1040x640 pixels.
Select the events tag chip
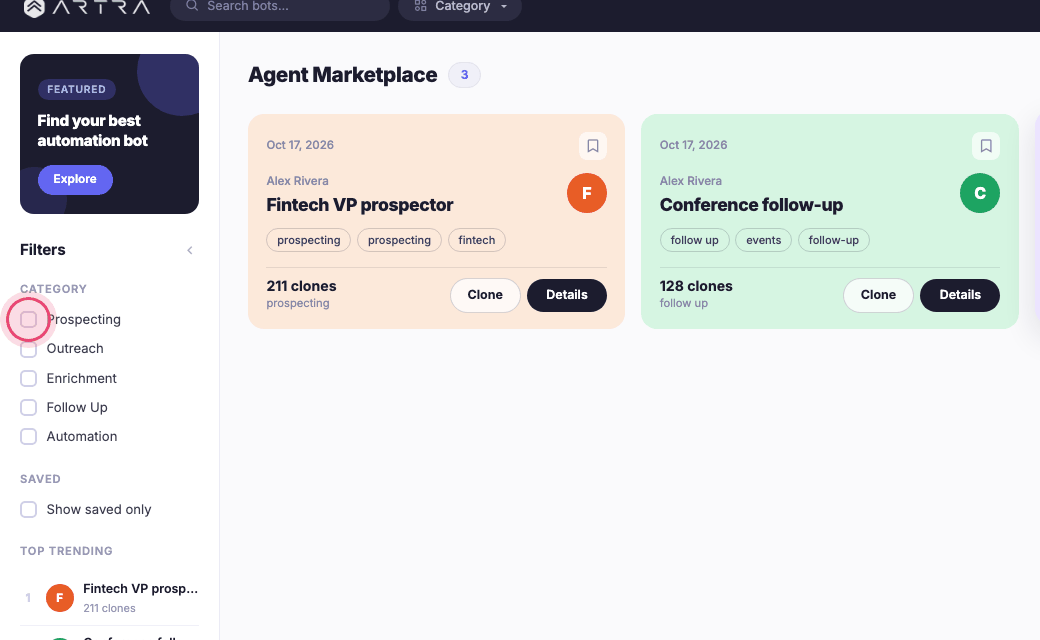coord(763,240)
